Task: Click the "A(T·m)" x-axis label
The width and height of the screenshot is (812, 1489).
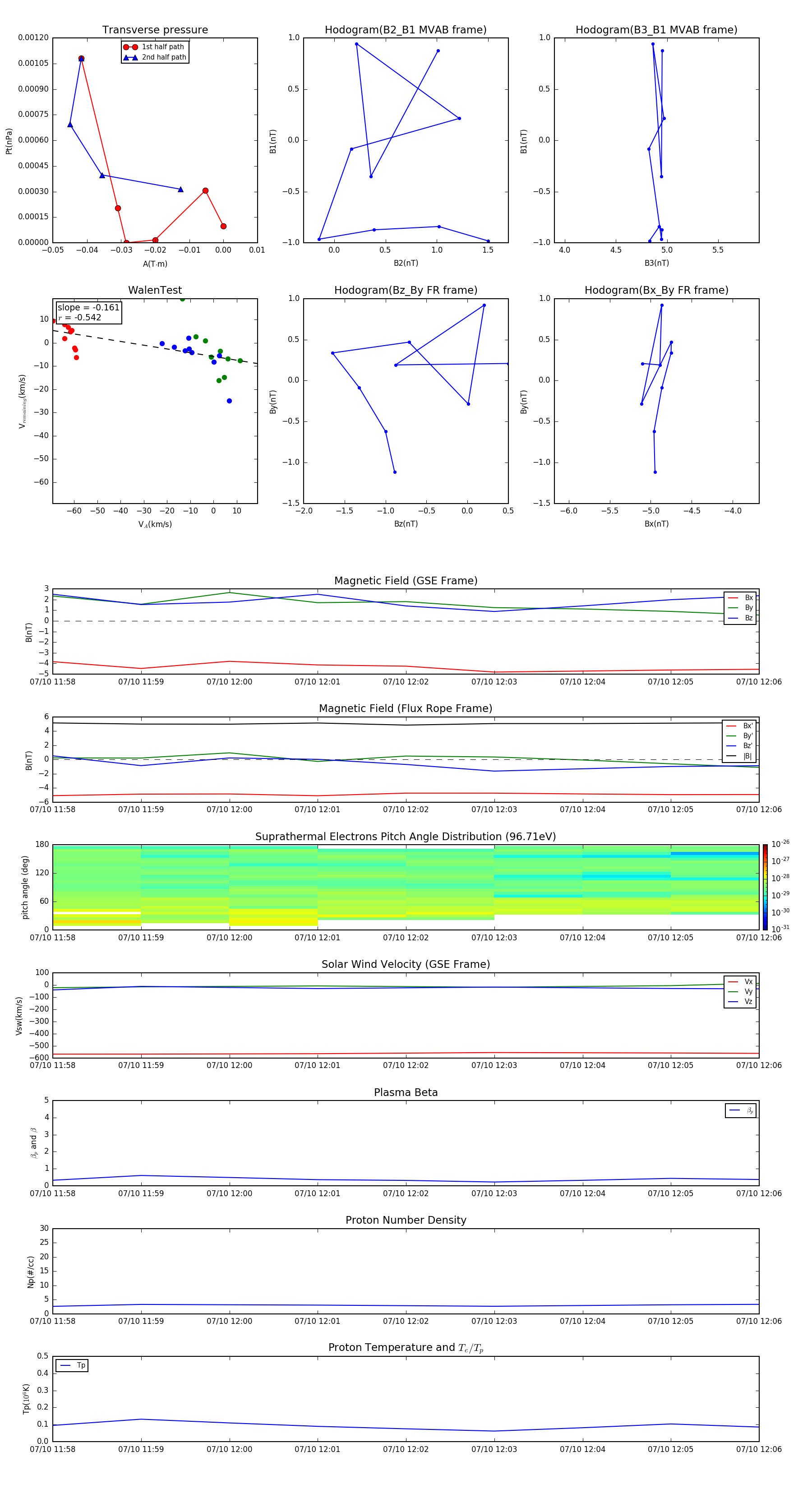Action: tap(155, 264)
